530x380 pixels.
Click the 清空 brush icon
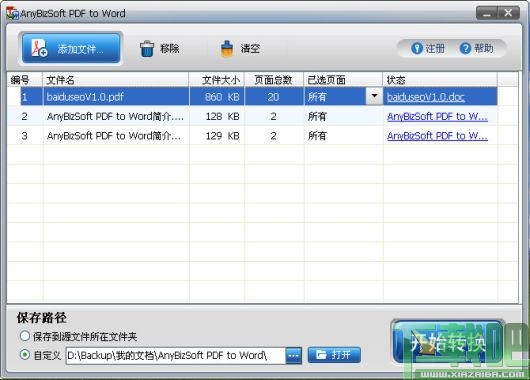click(x=227, y=49)
